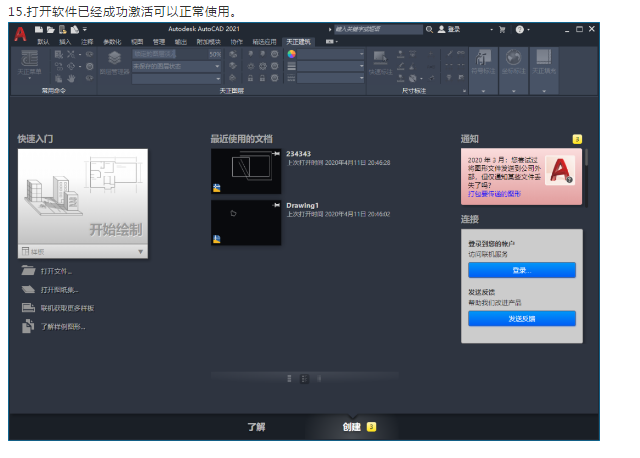Click the 联机获取更多样板 link

pos(67,308)
